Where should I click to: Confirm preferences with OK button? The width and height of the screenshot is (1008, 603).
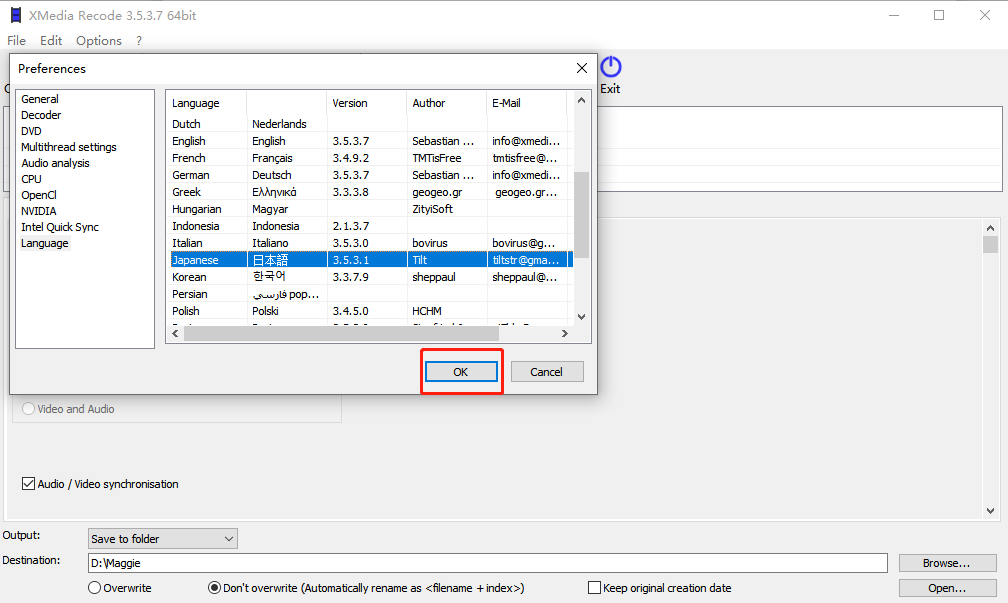[461, 372]
